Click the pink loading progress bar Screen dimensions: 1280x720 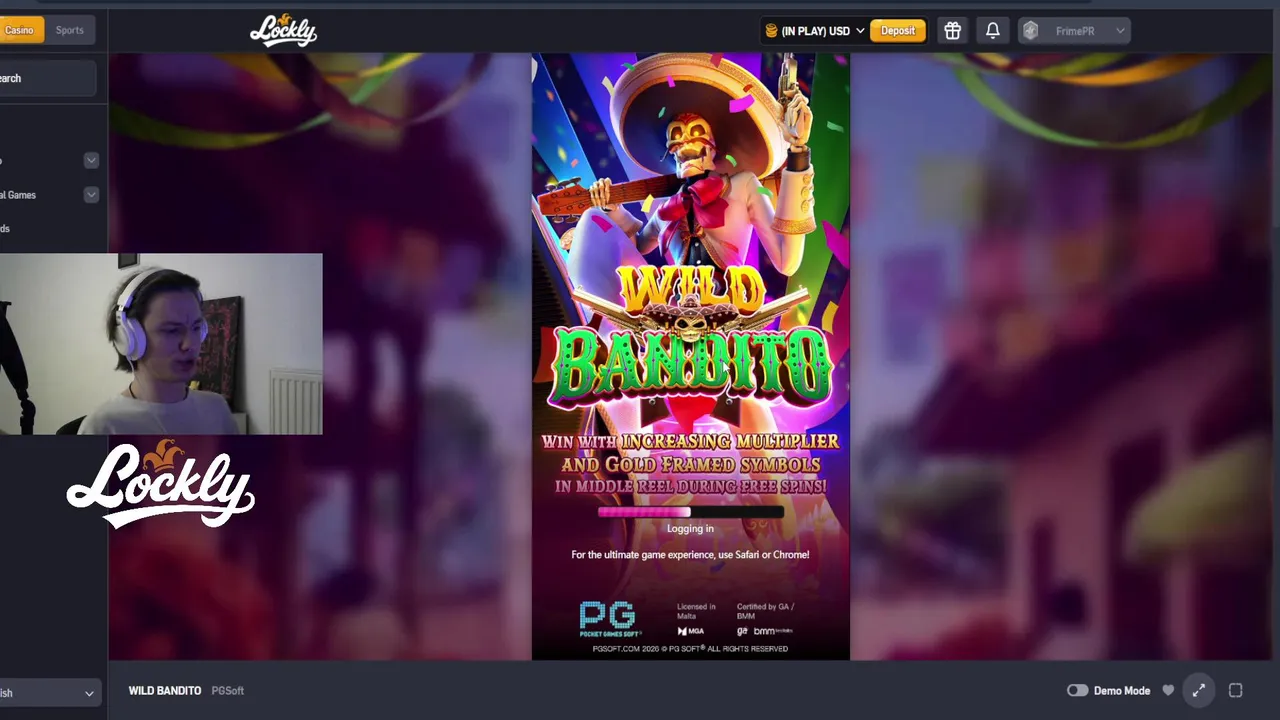point(690,512)
